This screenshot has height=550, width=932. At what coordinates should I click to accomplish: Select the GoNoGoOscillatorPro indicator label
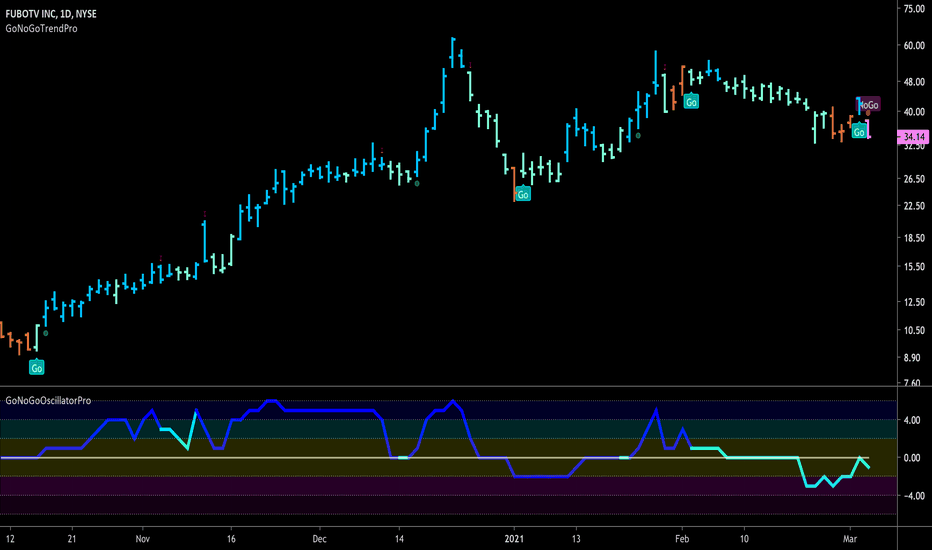click(48, 401)
